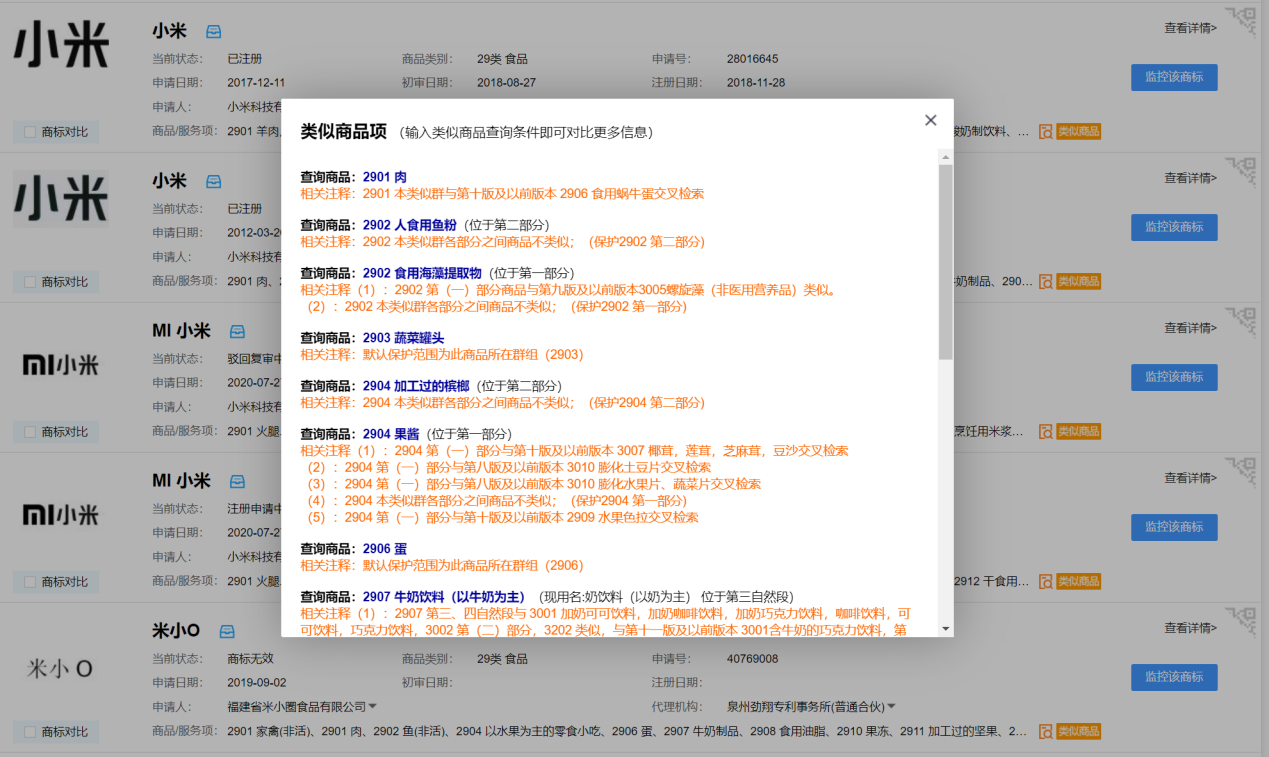Screen dimensions: 1269x757
Task: Open the 2903 蔬菜罐头 query item
Action: tap(403, 338)
